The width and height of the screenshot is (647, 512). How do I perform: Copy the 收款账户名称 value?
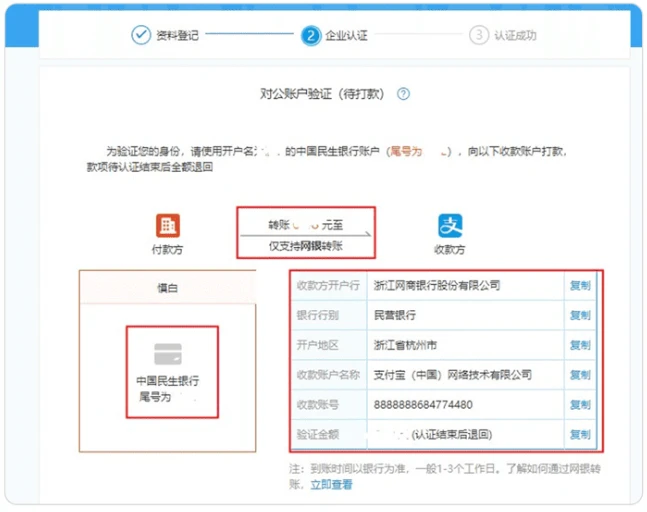coord(580,375)
